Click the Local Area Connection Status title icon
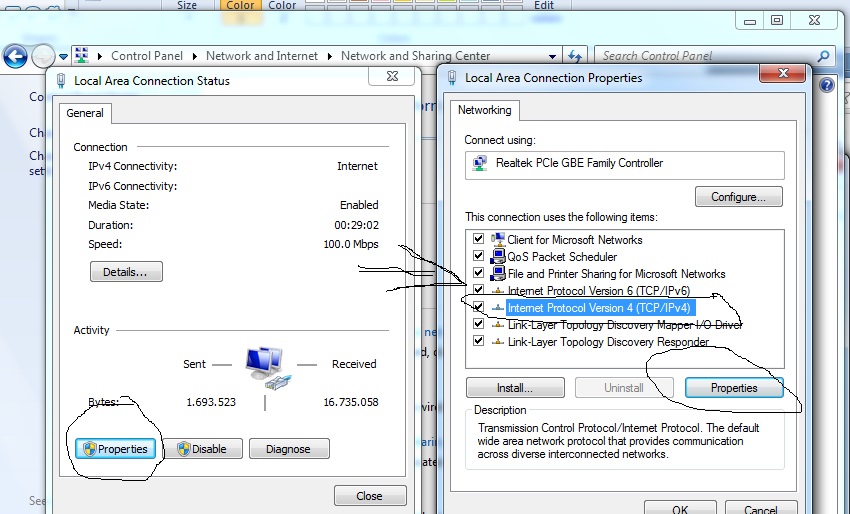Screen dimensions: 850x514 [x=61, y=81]
